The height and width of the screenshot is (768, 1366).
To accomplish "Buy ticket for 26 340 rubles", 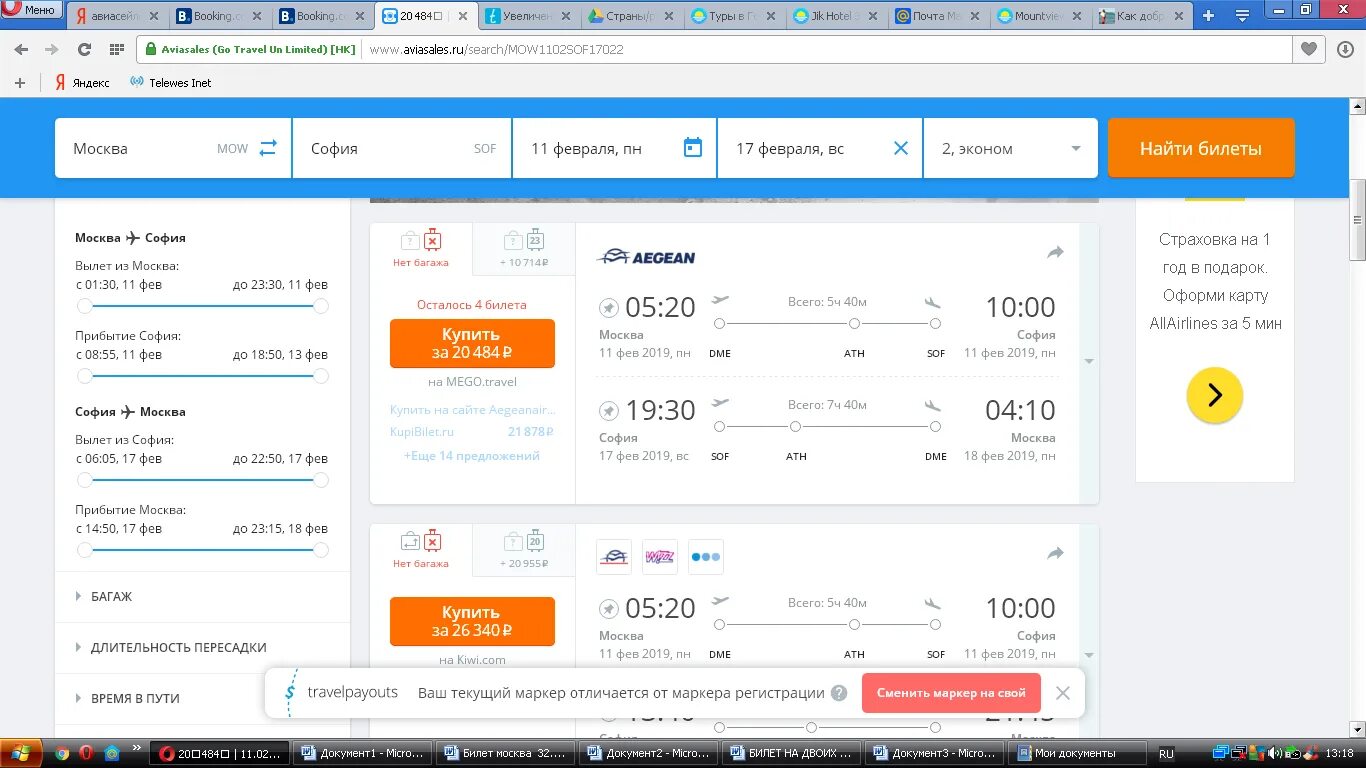I will click(472, 621).
